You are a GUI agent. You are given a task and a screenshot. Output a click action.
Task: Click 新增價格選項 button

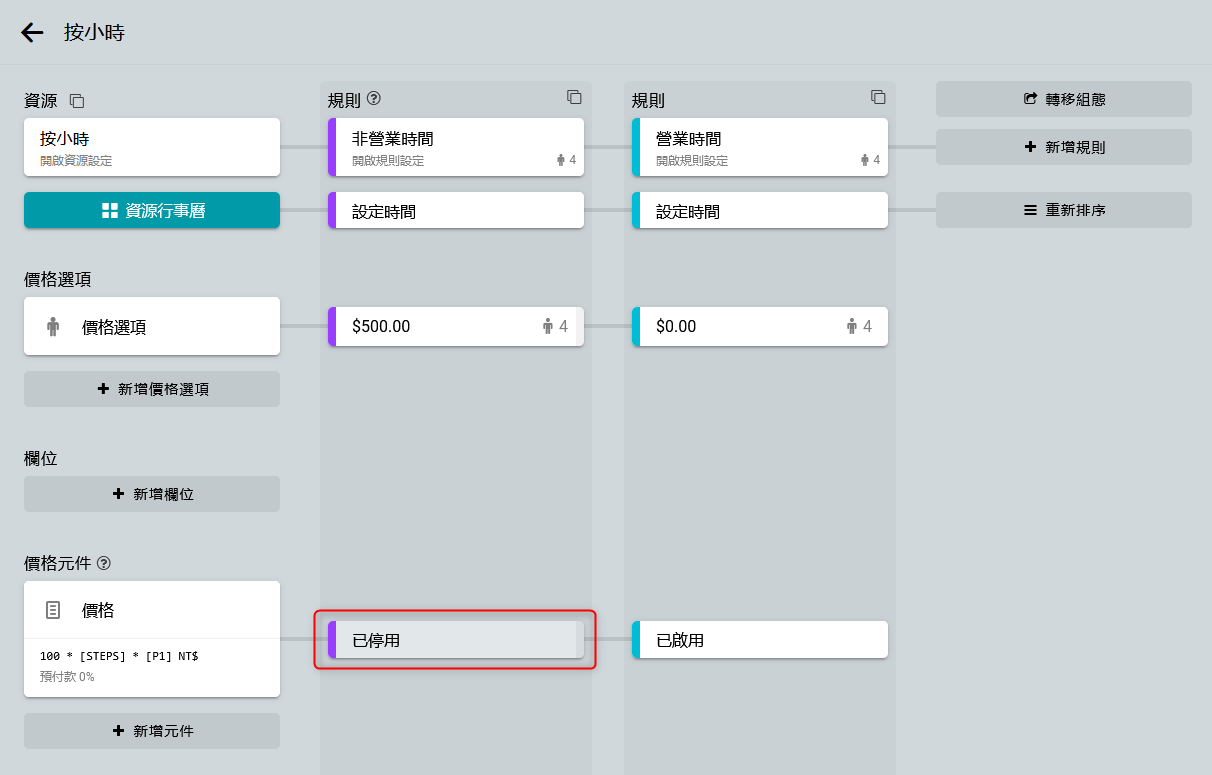[152, 389]
